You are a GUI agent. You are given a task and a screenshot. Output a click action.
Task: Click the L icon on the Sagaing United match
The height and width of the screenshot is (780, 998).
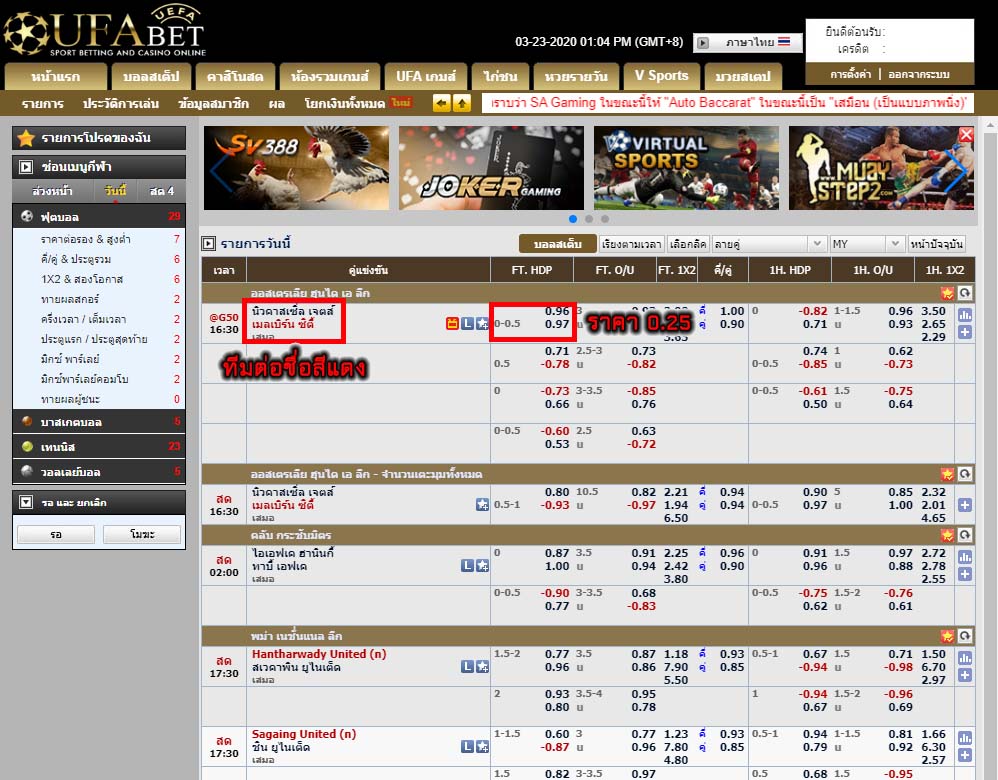(467, 747)
